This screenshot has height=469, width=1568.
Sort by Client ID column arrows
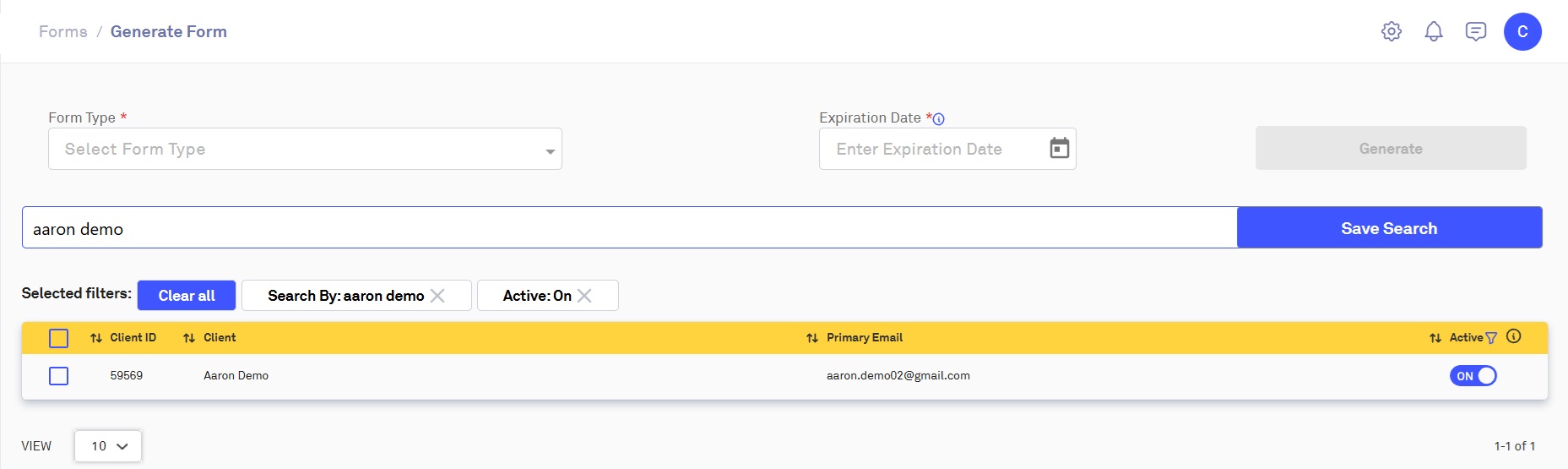pyautogui.click(x=96, y=338)
